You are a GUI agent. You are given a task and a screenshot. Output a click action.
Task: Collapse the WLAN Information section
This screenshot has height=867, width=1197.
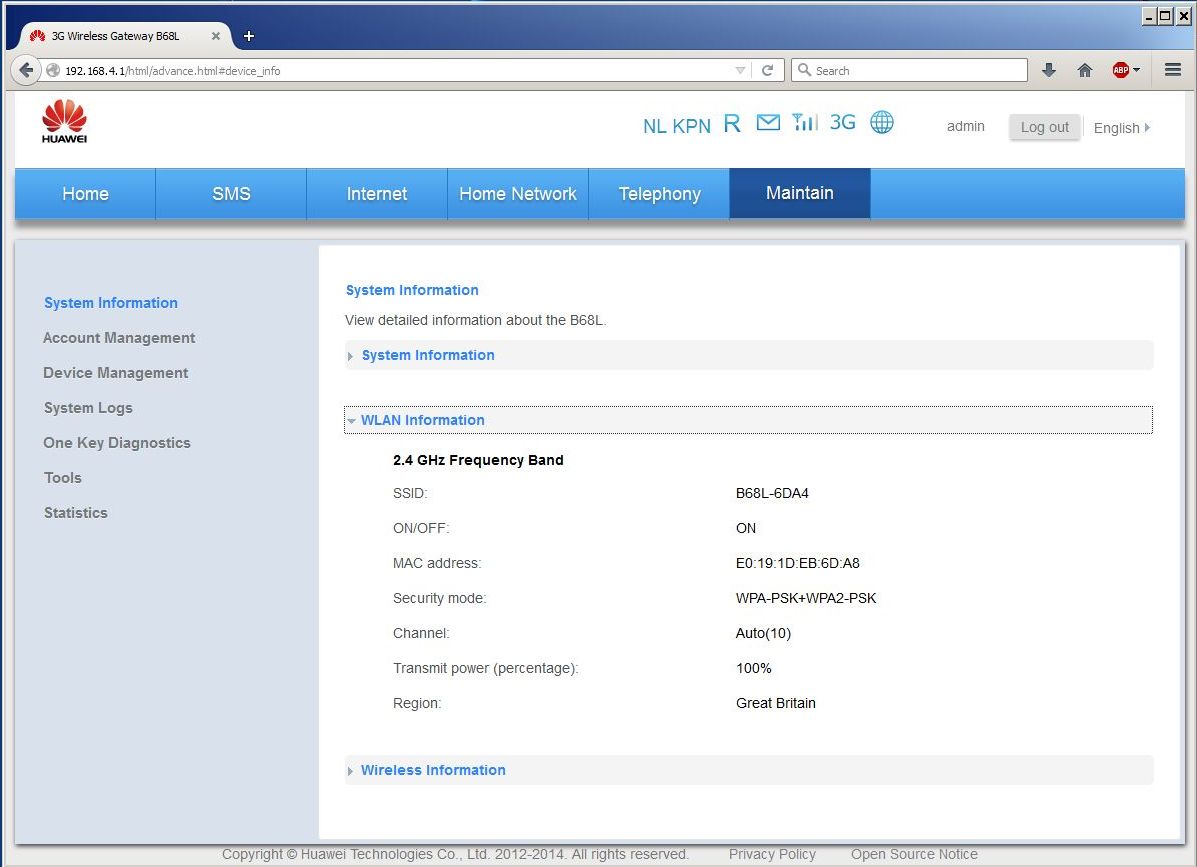[748, 420]
